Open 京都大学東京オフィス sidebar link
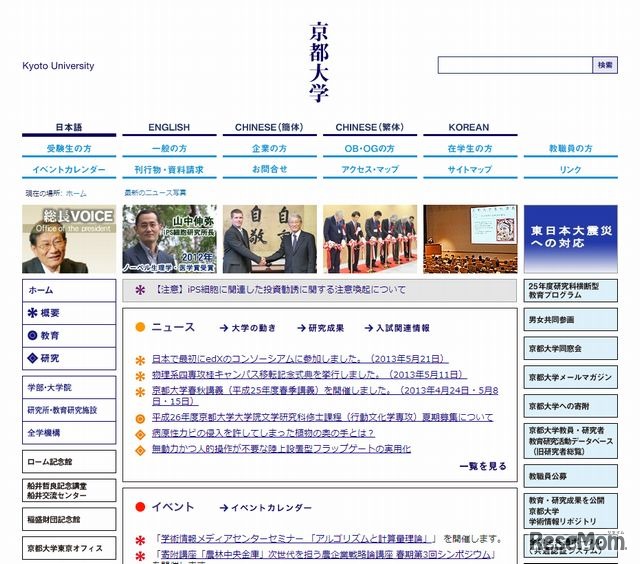 69,548
